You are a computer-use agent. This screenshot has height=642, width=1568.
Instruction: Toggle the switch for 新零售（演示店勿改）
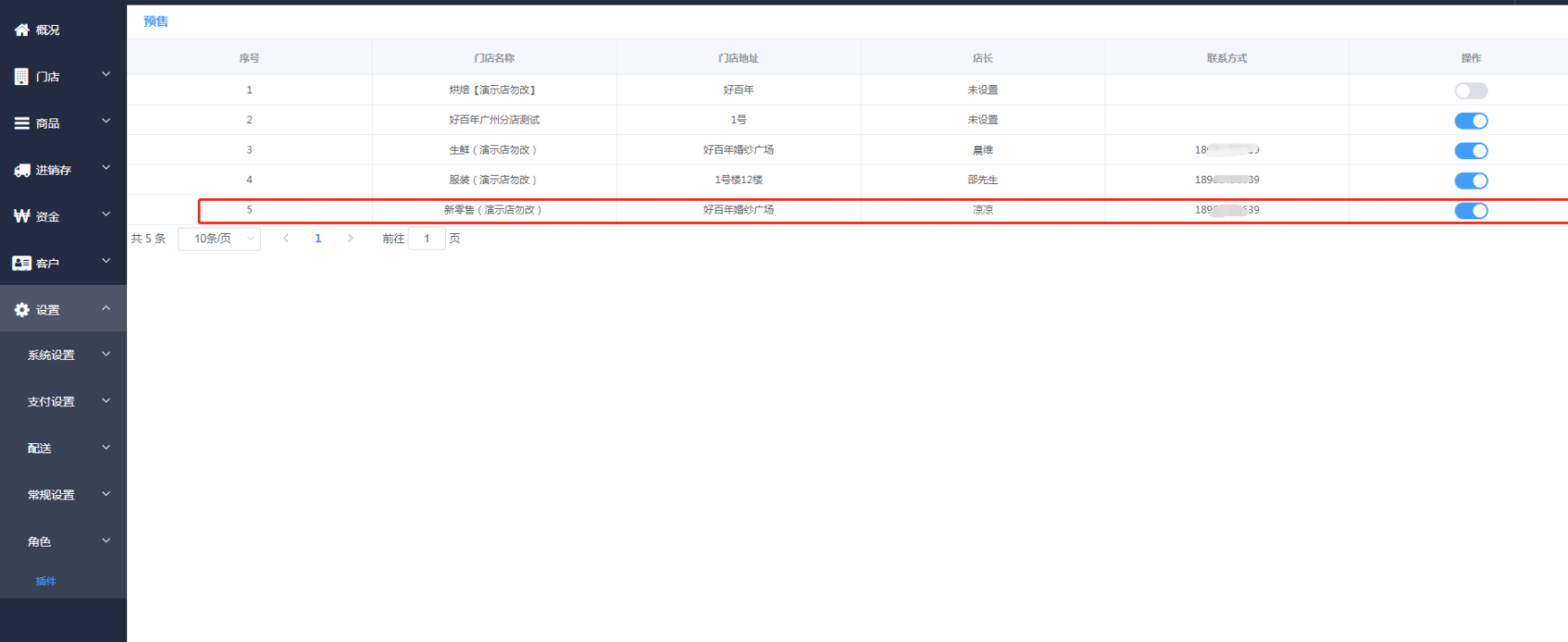1471,210
